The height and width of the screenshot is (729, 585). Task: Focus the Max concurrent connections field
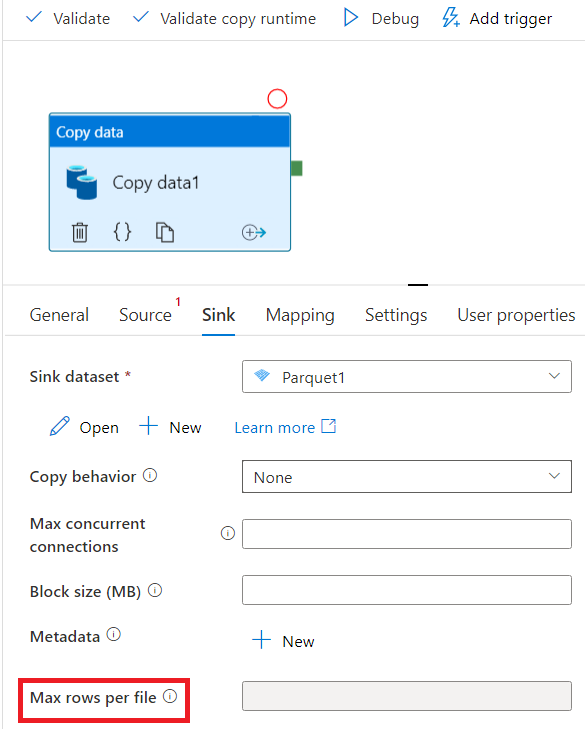[407, 534]
